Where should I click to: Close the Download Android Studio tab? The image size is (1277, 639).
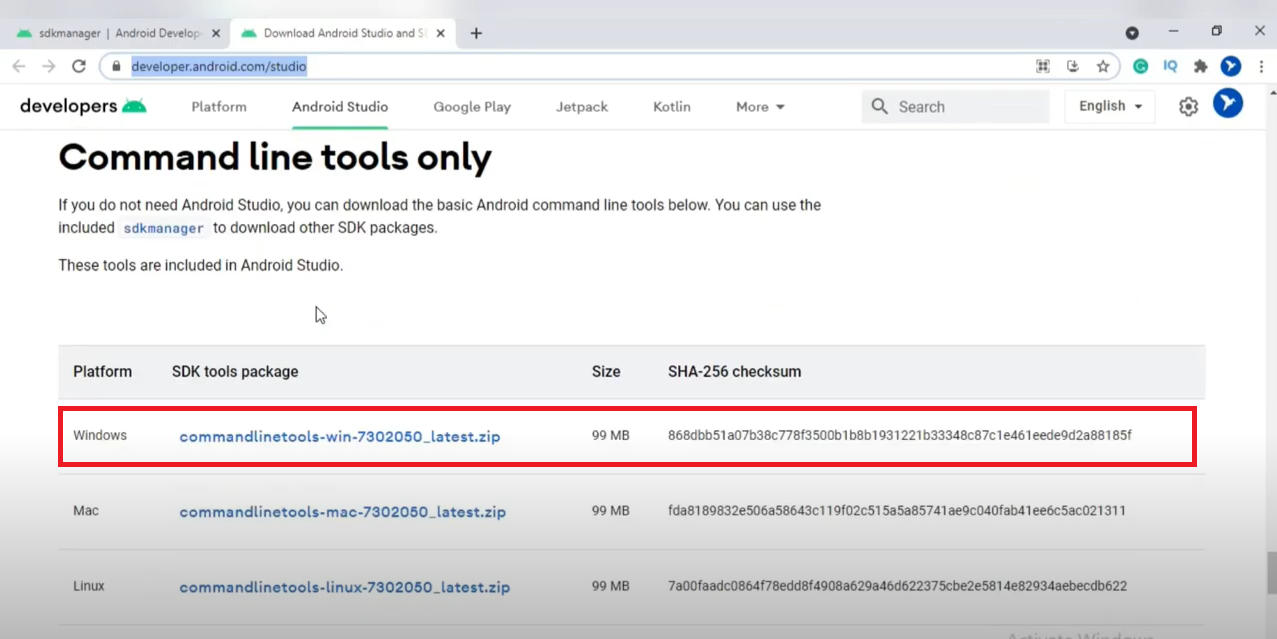[441, 33]
